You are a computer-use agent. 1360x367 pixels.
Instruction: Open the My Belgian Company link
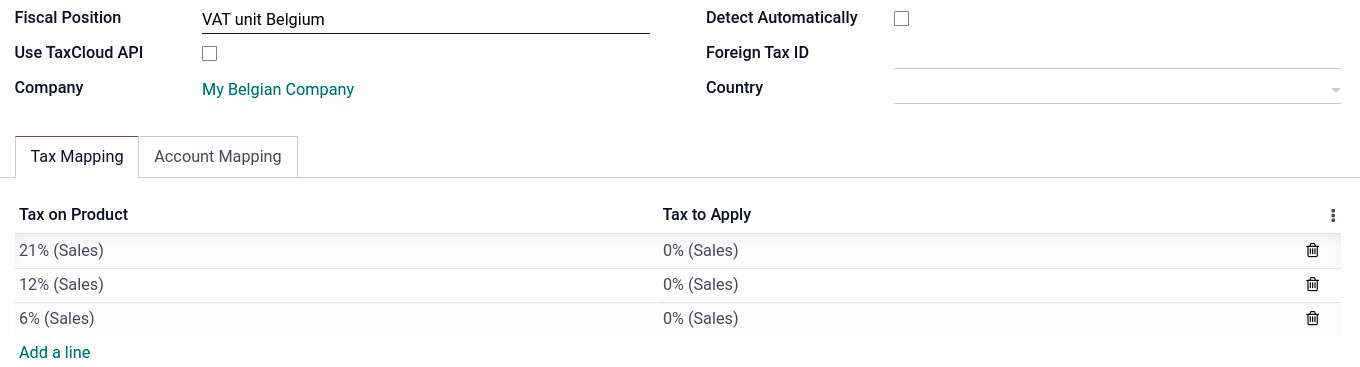click(x=278, y=90)
